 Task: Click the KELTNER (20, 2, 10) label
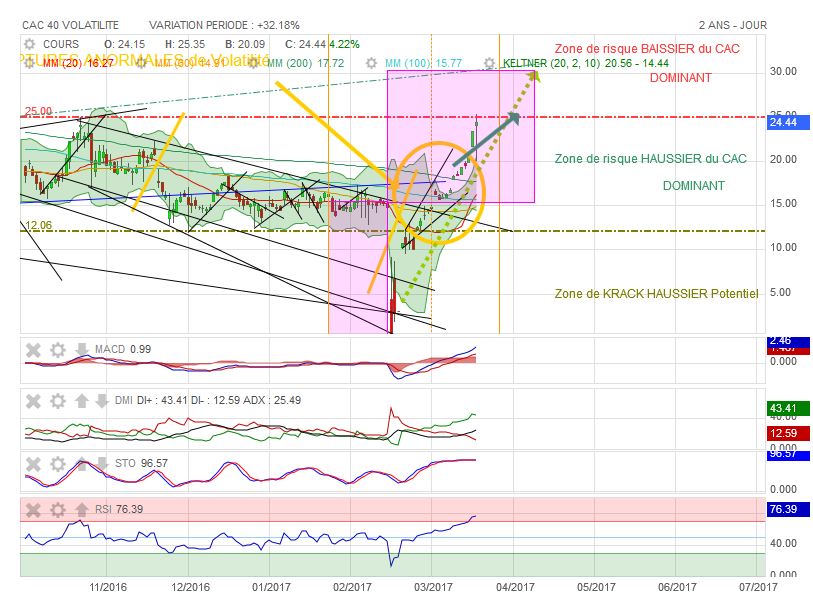click(586, 63)
